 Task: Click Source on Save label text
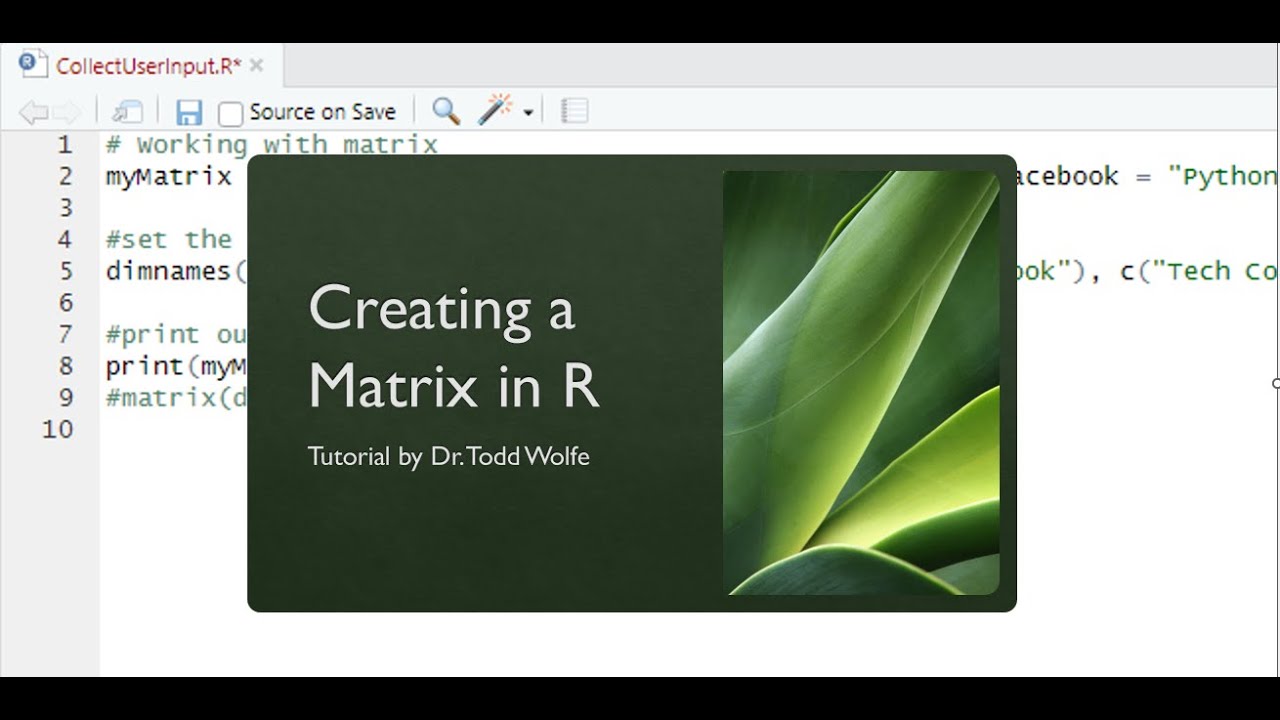322,112
